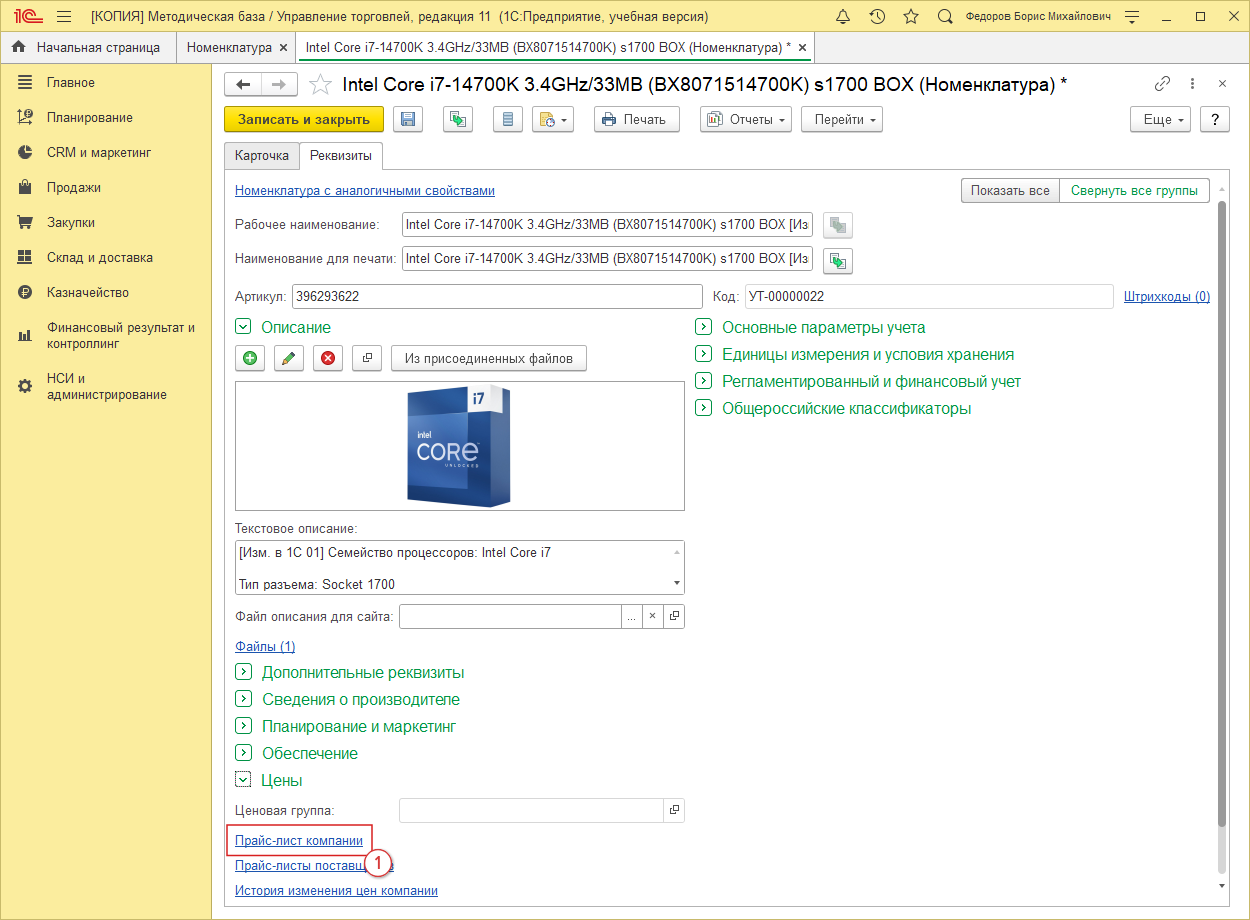Screen dimensions: 1250x920
Task: Click the green add image button
Action: (249, 359)
